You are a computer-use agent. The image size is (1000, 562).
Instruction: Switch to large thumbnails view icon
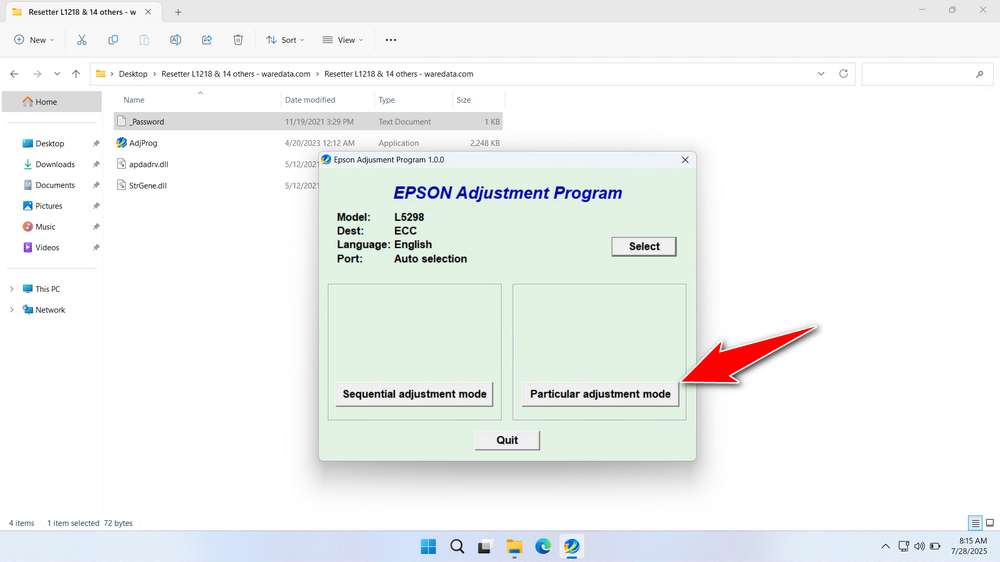point(990,523)
